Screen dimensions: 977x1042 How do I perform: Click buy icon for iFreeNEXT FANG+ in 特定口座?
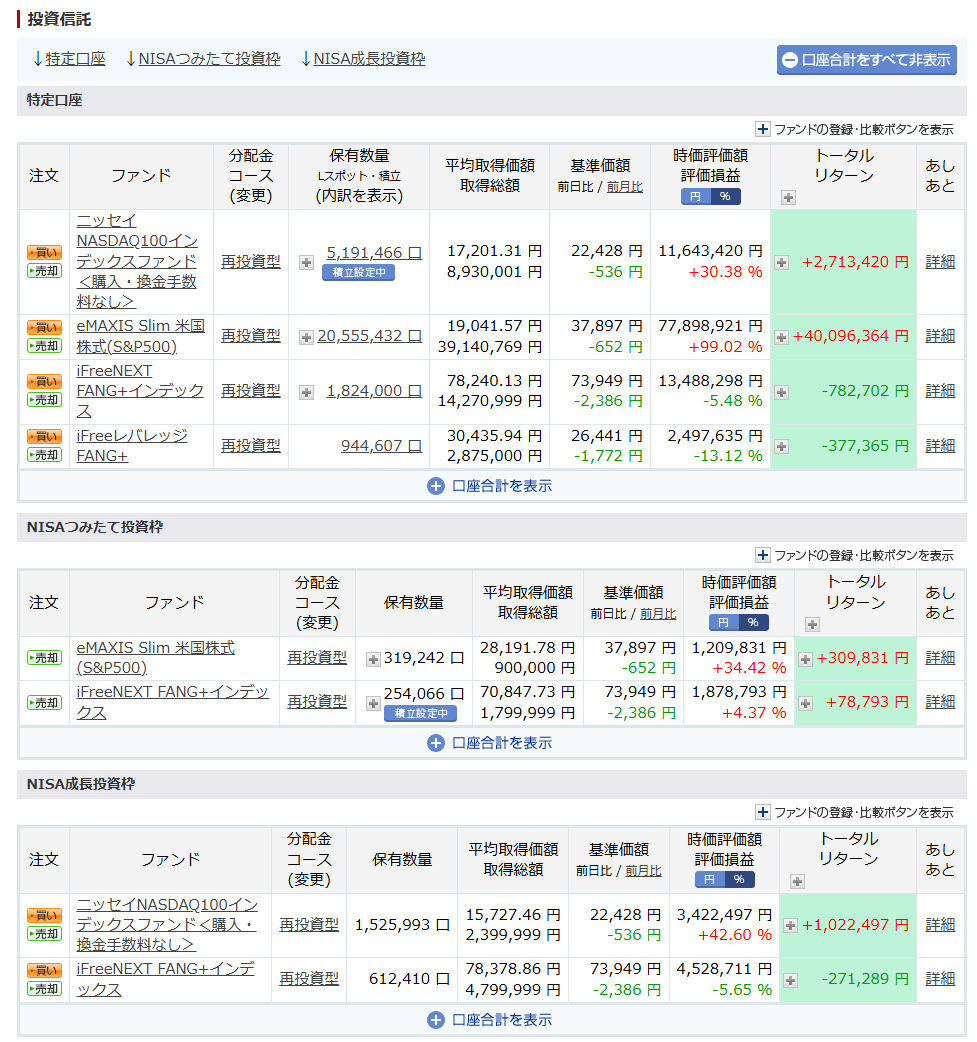44,381
